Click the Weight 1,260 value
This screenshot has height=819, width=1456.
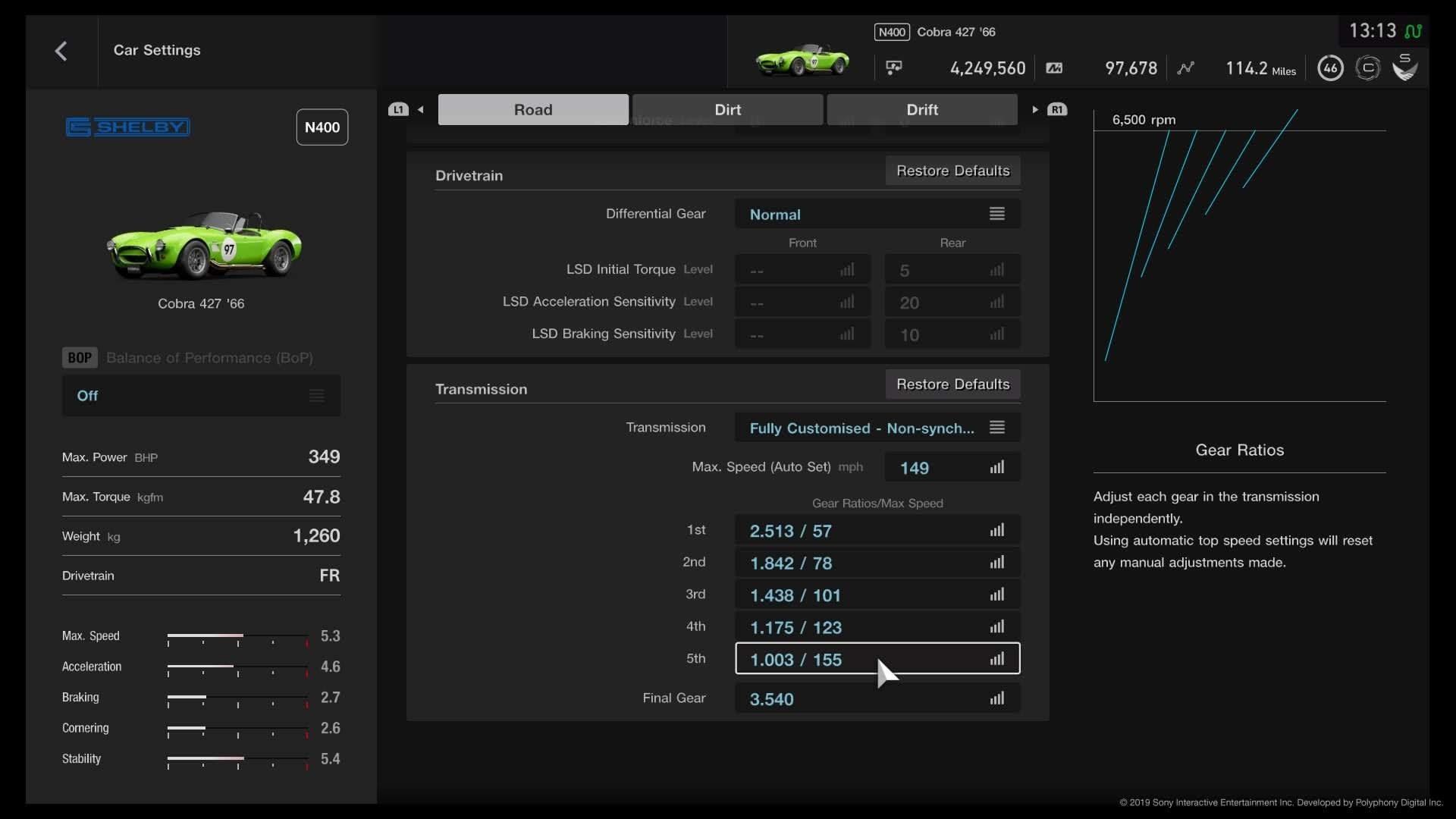tap(316, 536)
